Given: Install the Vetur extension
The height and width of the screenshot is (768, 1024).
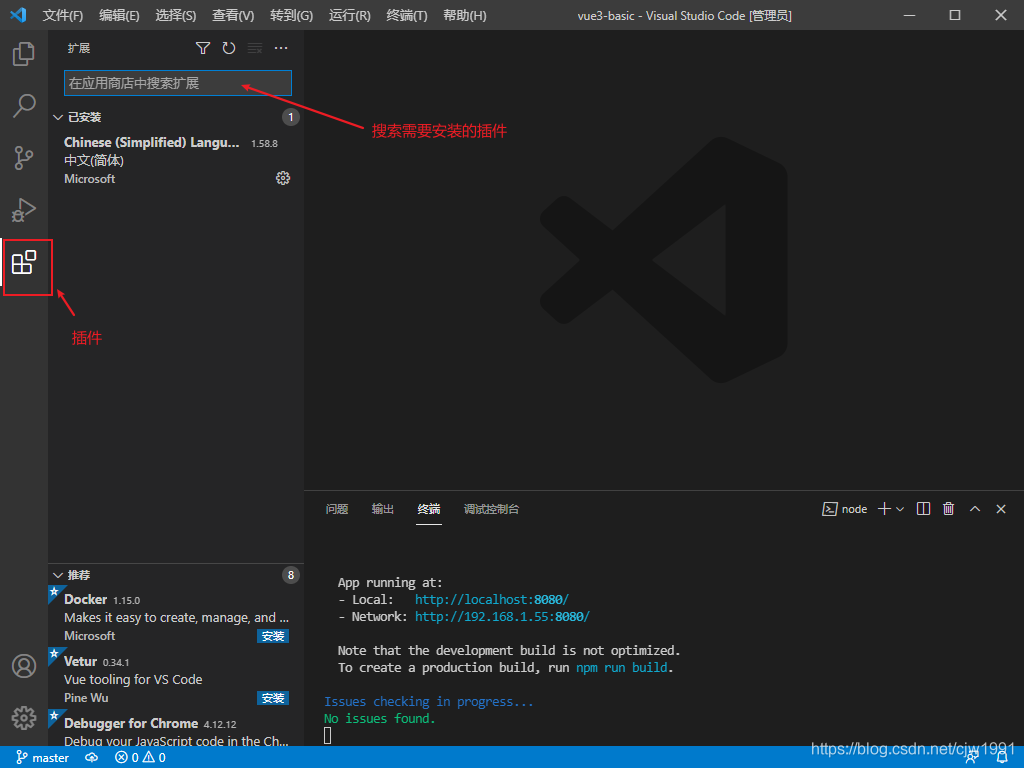Looking at the screenshot, I should click(273, 698).
